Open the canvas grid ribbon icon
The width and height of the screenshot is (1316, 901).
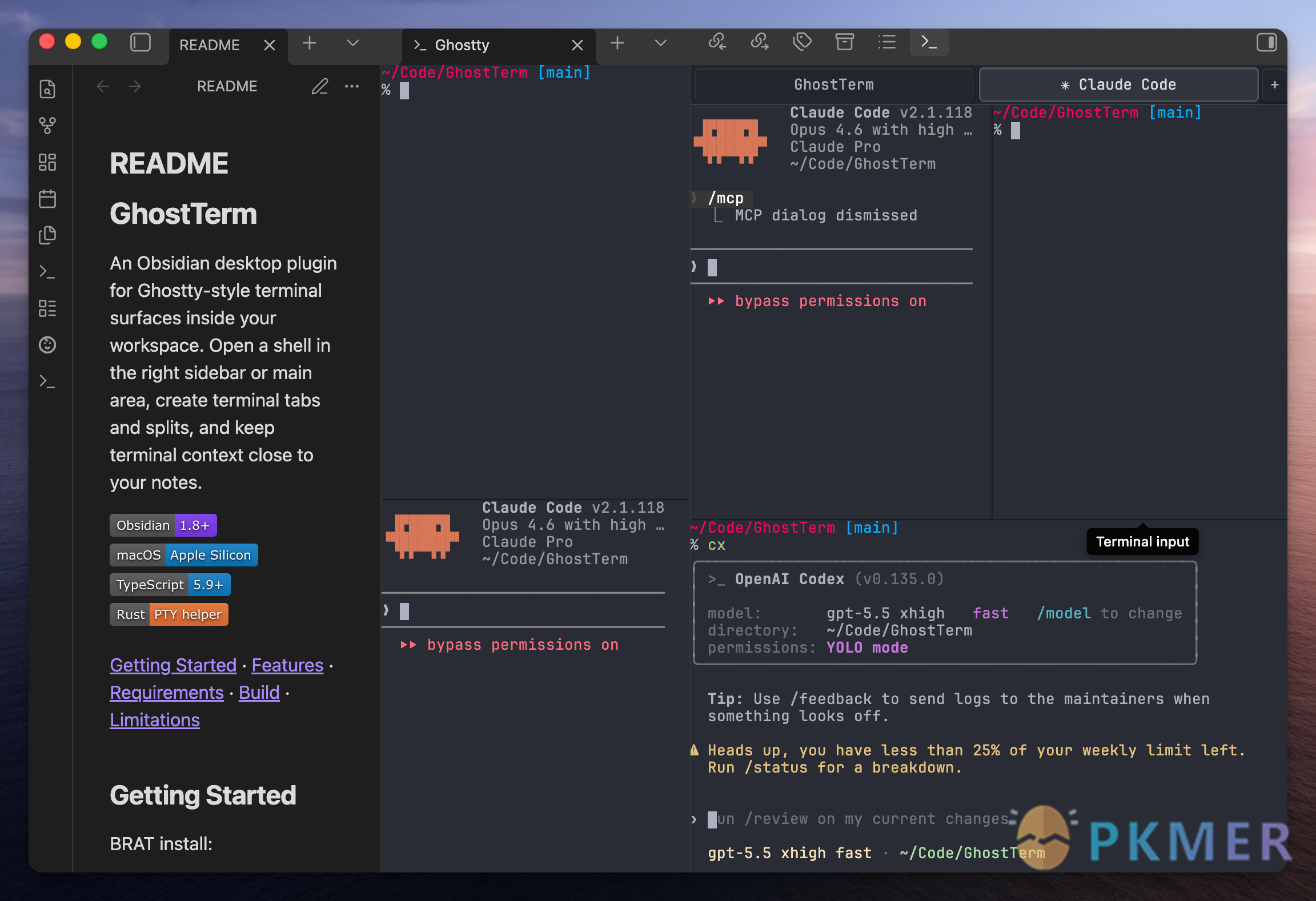(47, 162)
